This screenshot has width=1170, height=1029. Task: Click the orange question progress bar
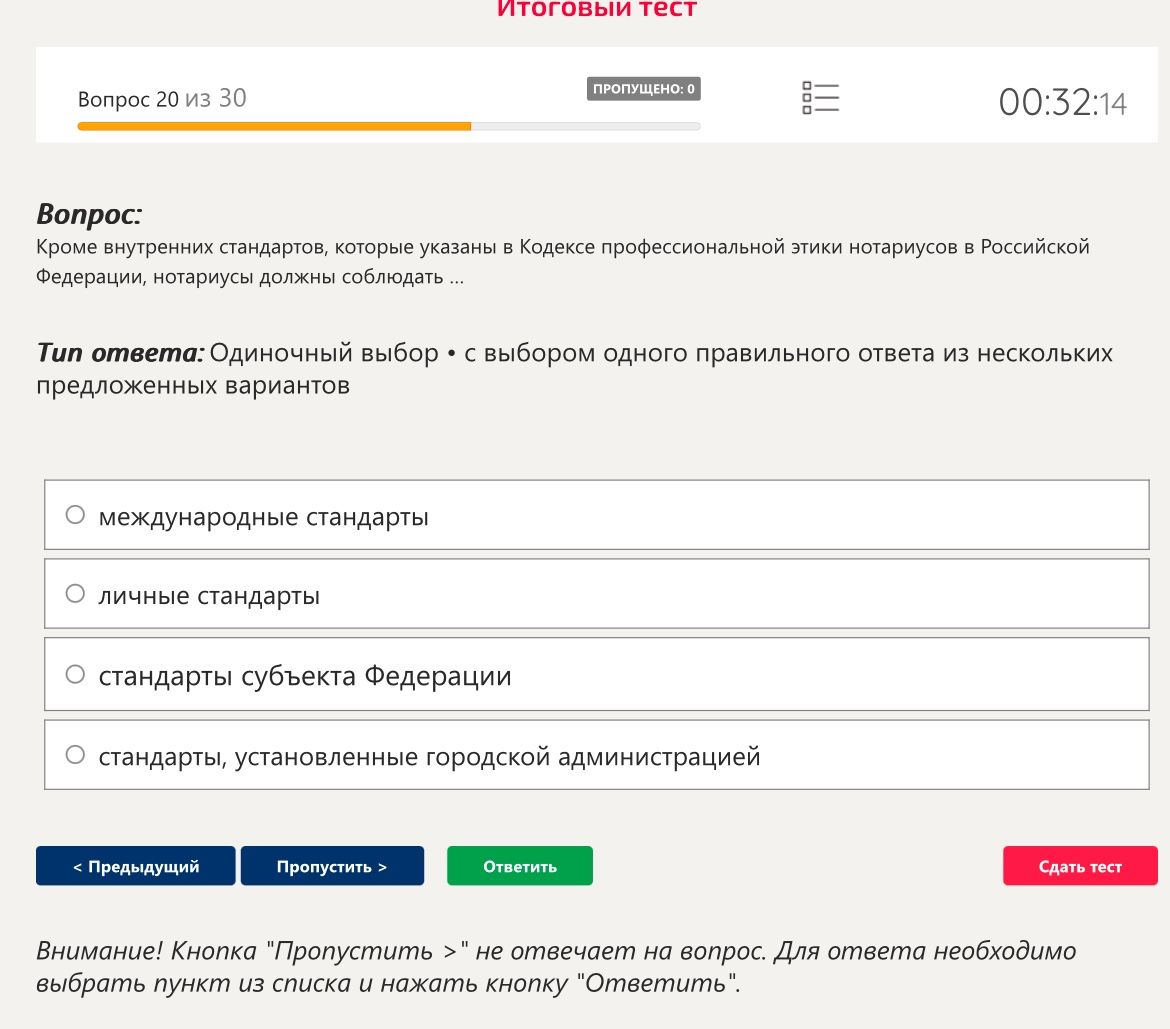[274, 127]
